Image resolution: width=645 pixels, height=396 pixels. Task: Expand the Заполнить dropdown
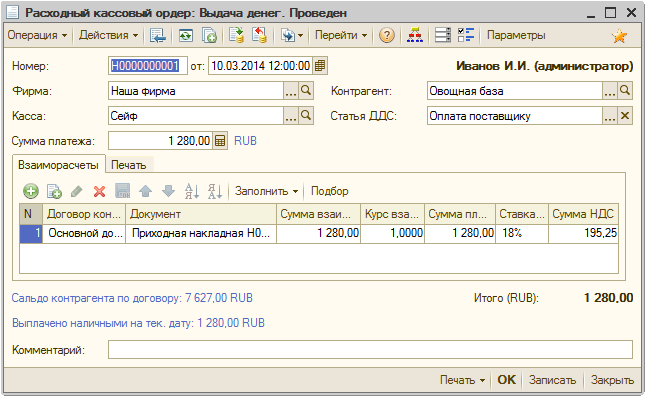pos(266,191)
